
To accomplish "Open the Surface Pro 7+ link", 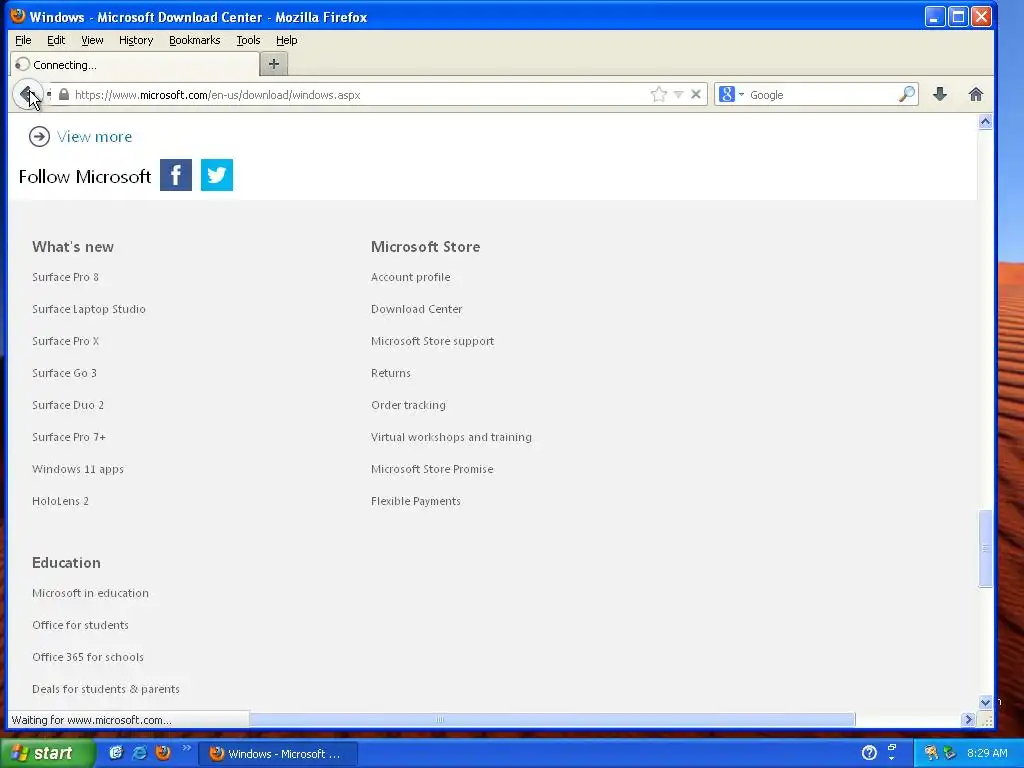I will point(69,437).
